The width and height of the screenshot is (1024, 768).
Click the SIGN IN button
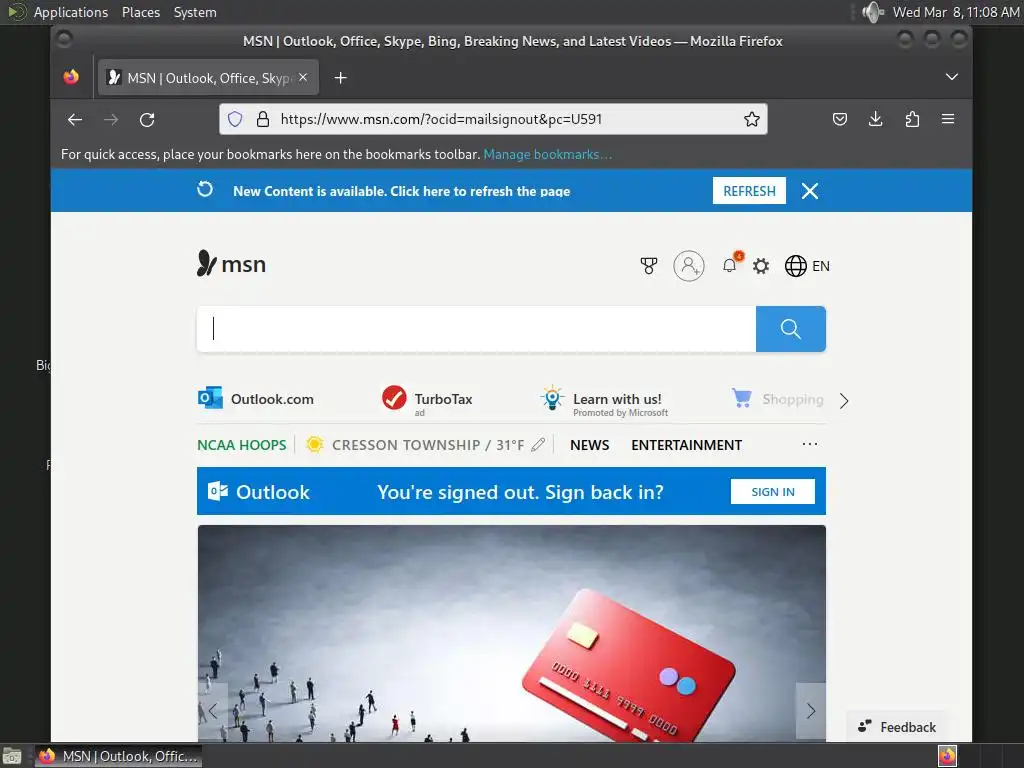[x=773, y=492]
